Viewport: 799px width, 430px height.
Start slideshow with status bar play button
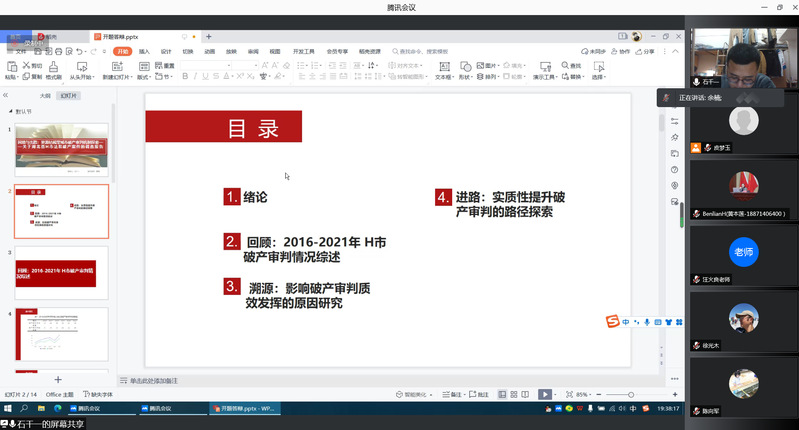(545, 395)
